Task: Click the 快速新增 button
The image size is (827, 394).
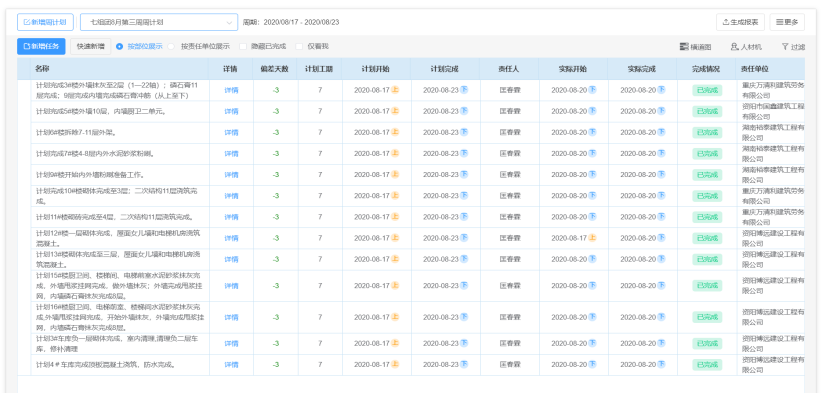Action: click(91, 46)
